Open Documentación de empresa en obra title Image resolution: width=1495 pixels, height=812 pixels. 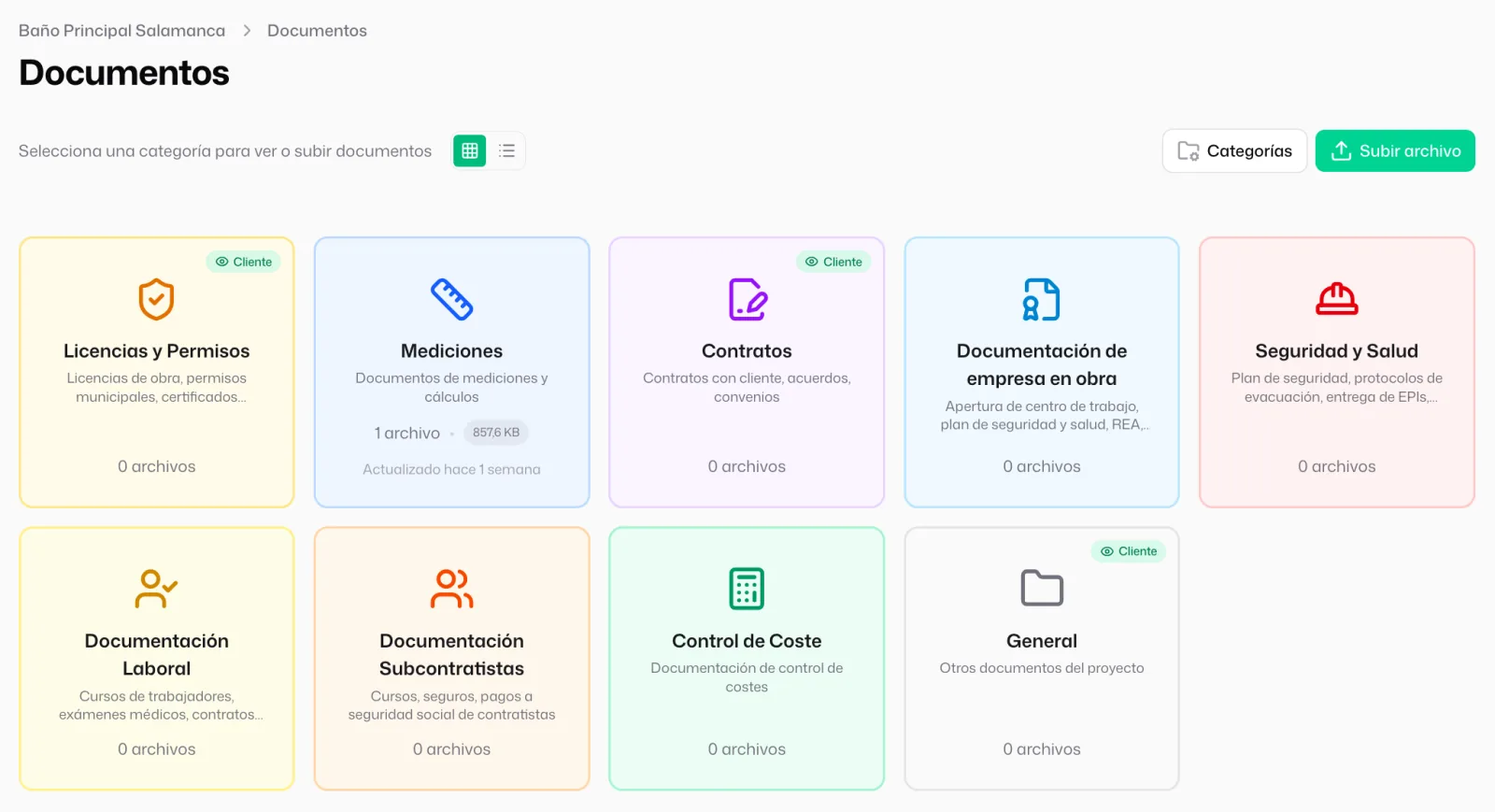[x=1042, y=364]
